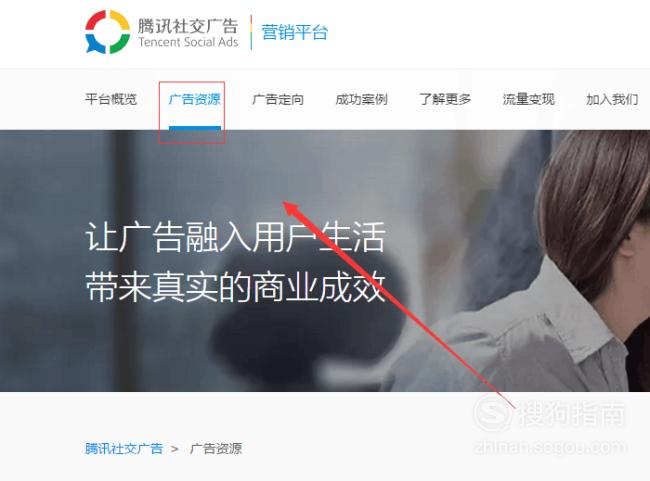650x481 pixels.
Task: Click 加入我们 in the navigation bar
Action: tap(612, 100)
